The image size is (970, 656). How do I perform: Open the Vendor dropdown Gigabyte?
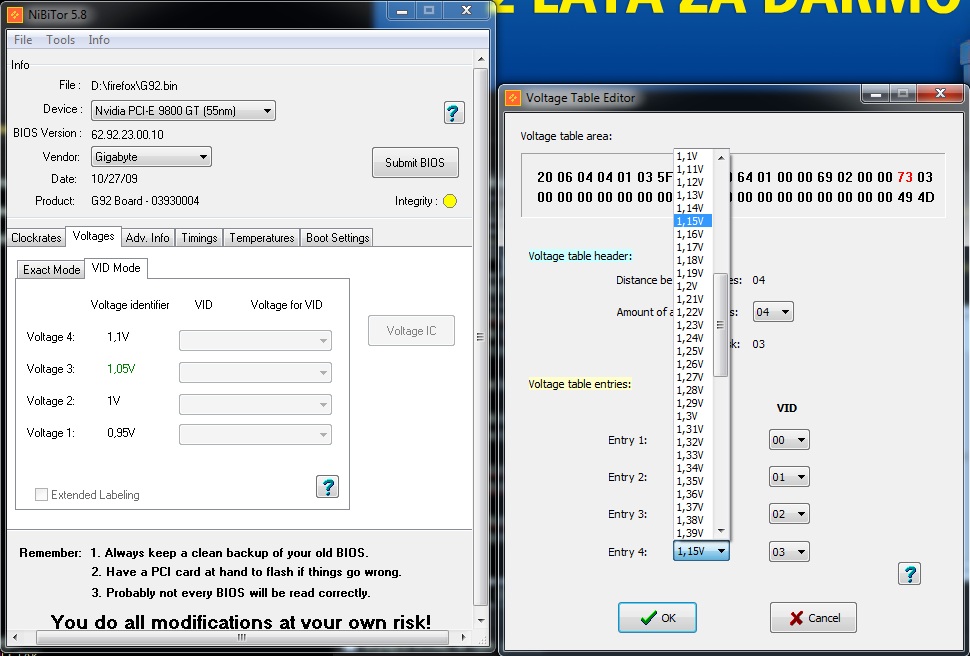(x=151, y=157)
